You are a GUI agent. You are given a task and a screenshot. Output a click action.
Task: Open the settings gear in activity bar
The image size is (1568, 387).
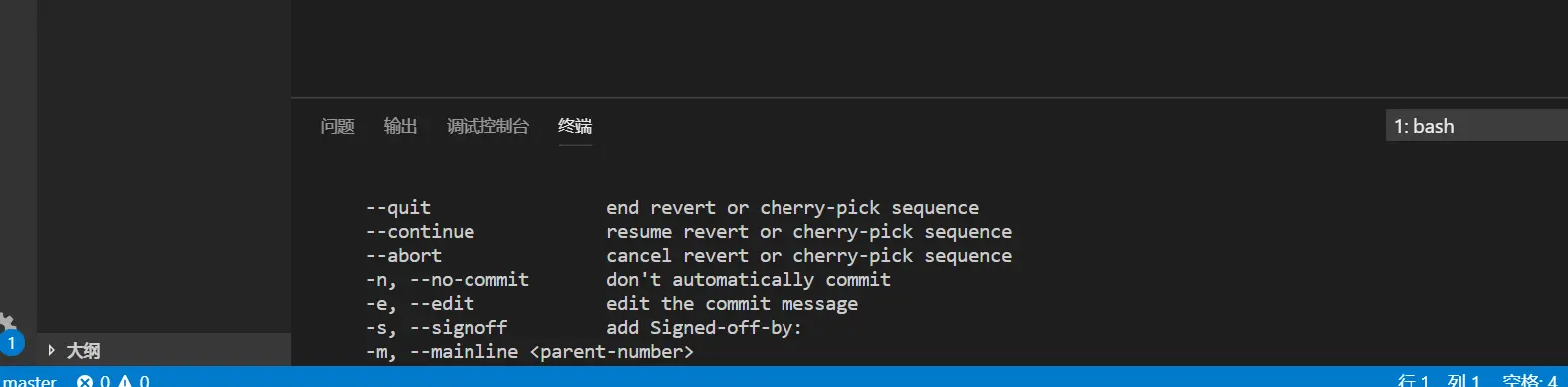point(8,321)
